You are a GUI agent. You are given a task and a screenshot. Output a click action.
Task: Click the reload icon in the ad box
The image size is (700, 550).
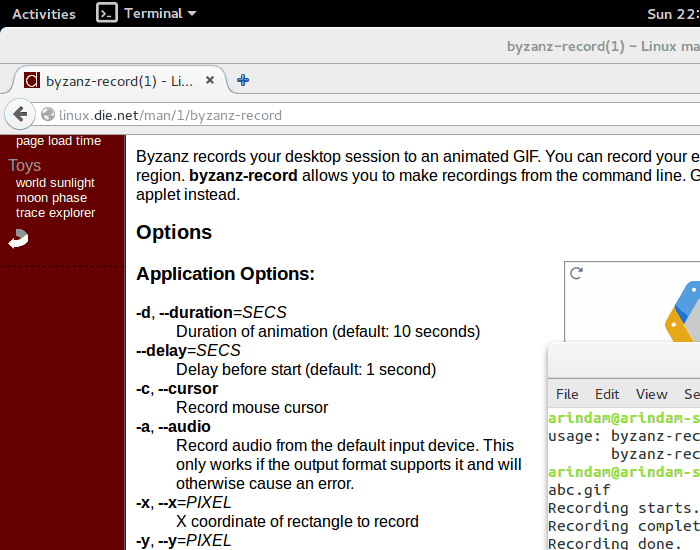576,273
